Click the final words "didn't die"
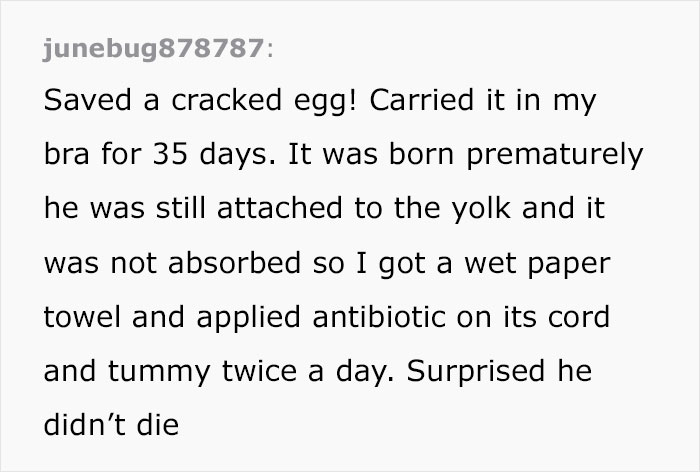The width and height of the screenshot is (700, 472). pos(111,425)
